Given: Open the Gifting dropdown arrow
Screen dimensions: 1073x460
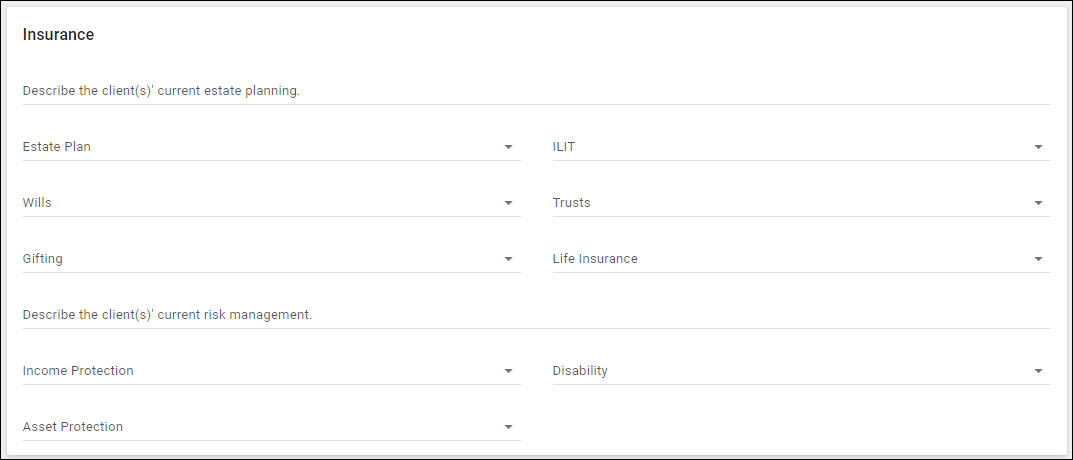Looking at the screenshot, I should click(x=509, y=260).
